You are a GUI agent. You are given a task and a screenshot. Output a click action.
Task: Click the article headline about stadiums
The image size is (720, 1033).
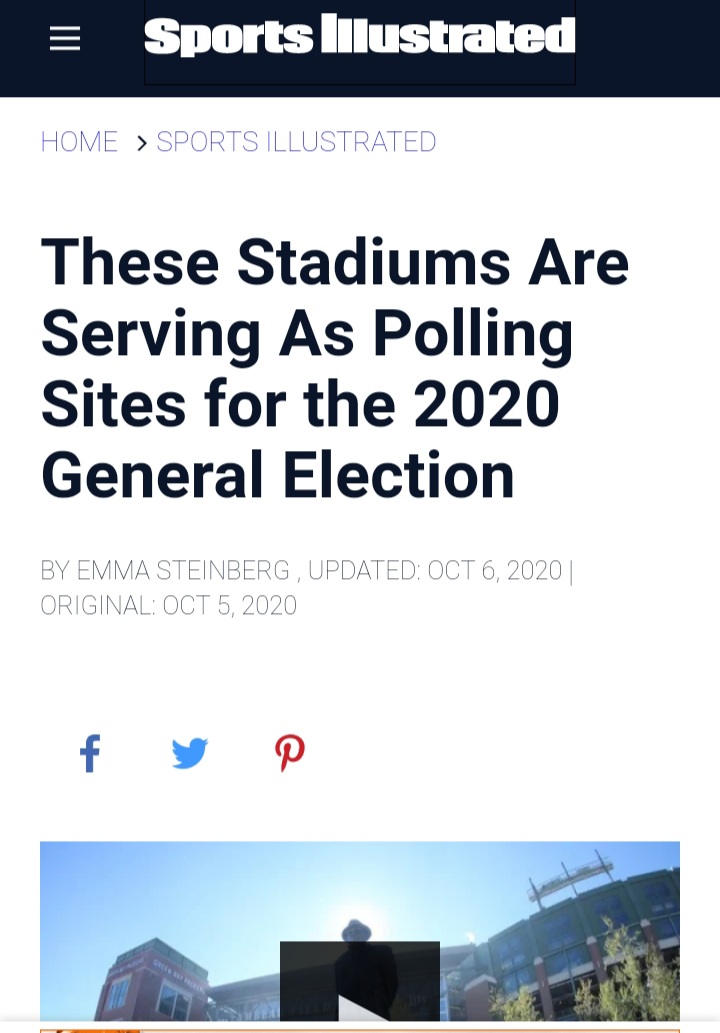(x=335, y=369)
